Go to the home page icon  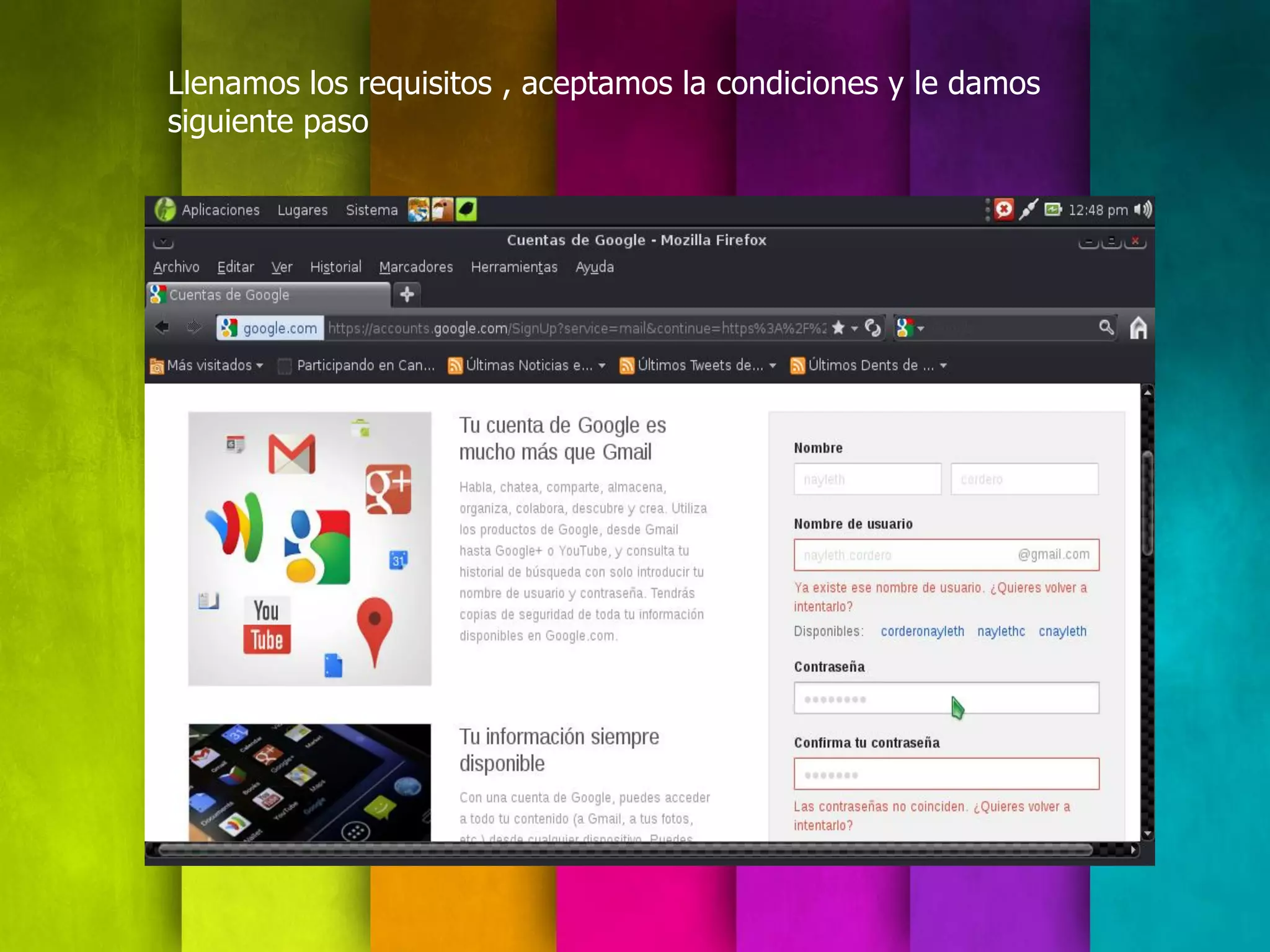coord(1138,327)
